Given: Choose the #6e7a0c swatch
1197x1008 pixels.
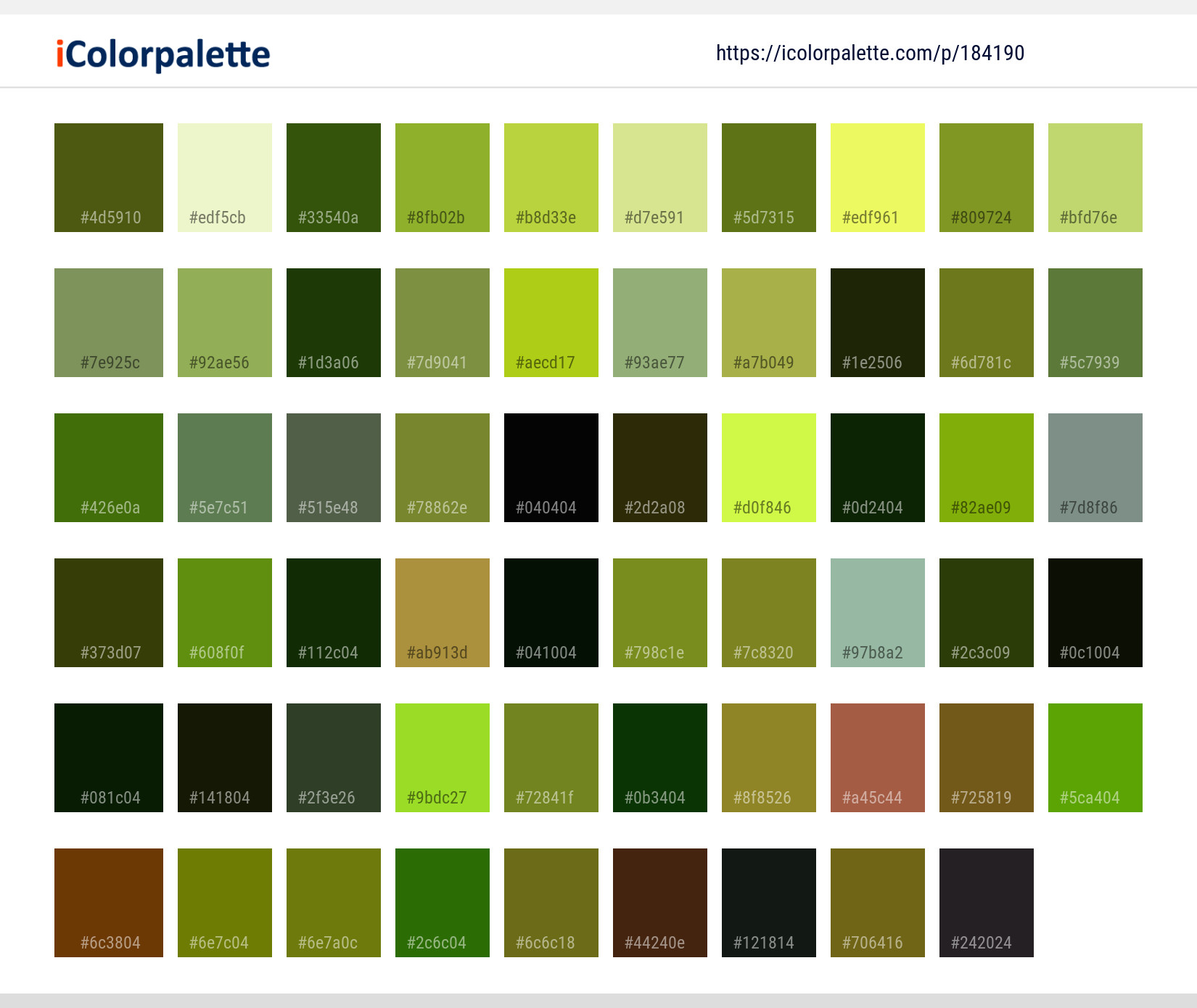Looking at the screenshot, I should click(334, 903).
